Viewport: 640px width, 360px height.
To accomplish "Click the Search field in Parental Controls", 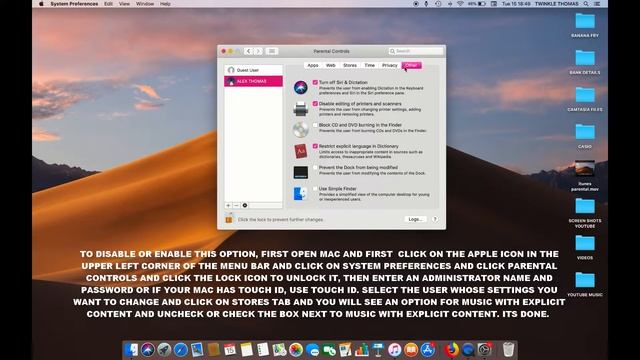I will 416,51.
